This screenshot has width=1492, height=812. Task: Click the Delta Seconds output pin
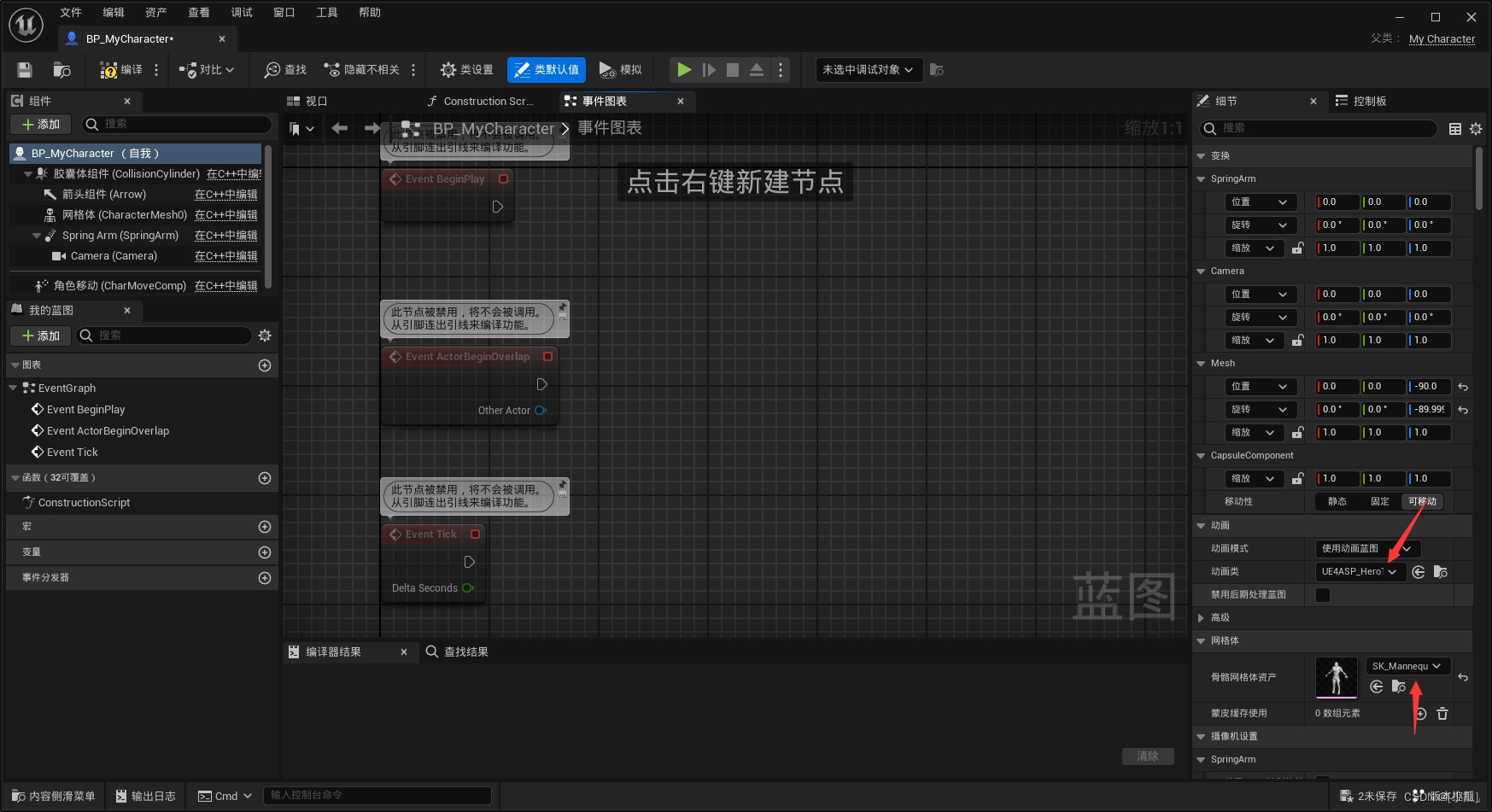pyautogui.click(x=467, y=588)
